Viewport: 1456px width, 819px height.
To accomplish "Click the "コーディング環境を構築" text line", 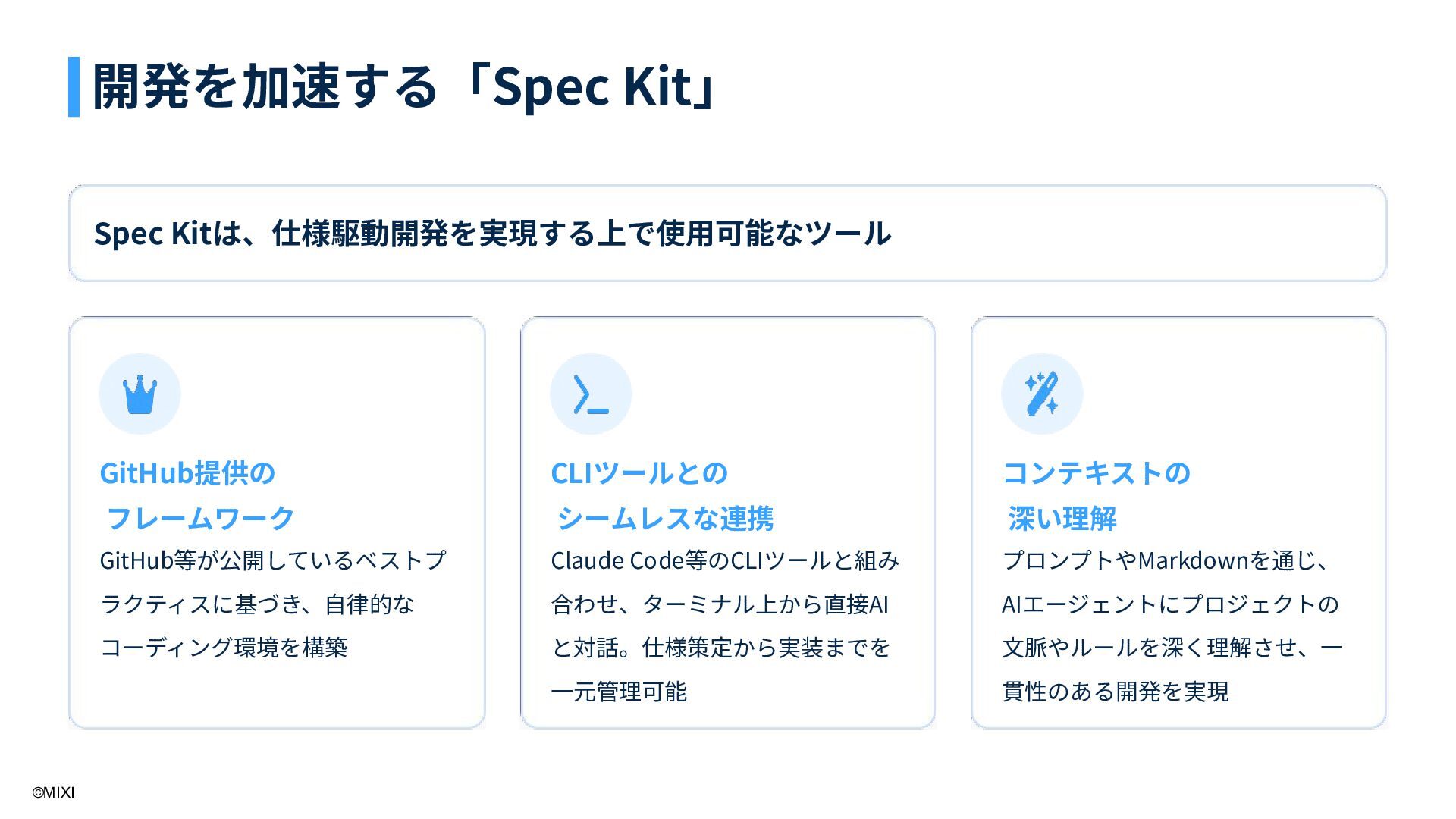I will 224,648.
